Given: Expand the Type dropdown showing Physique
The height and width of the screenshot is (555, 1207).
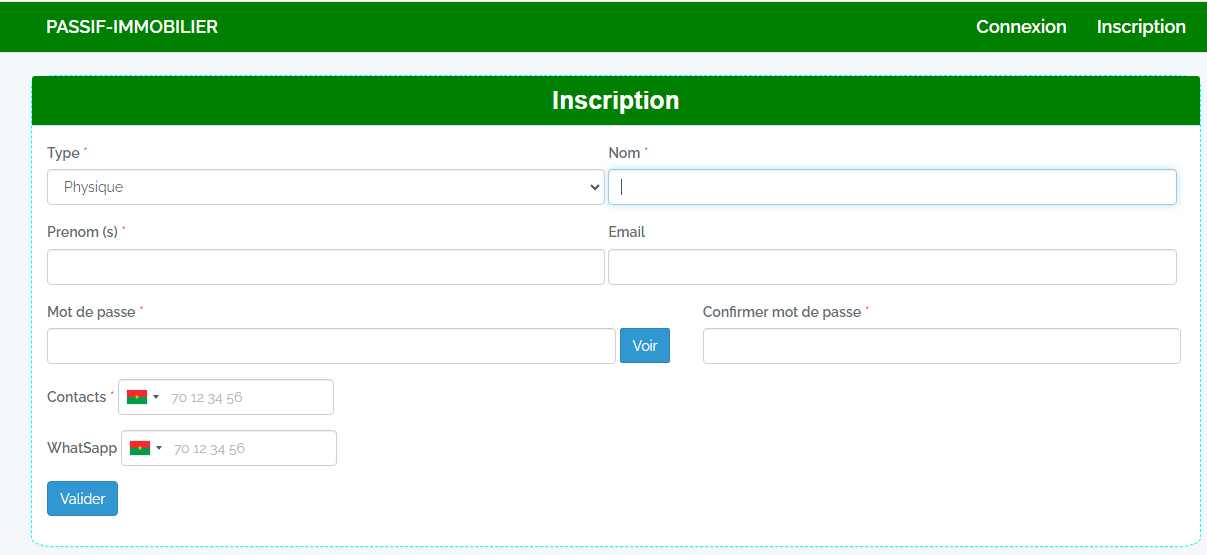Looking at the screenshot, I should (x=326, y=187).
